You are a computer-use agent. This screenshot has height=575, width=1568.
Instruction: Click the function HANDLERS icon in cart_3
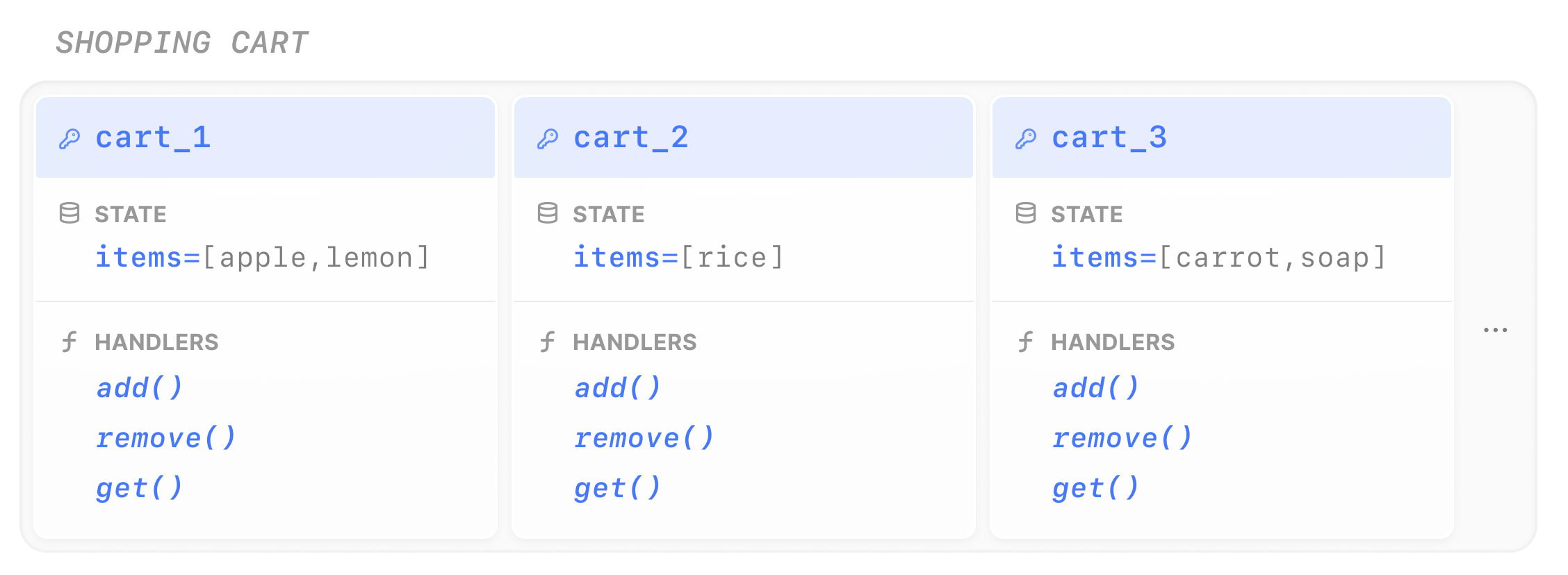[x=1026, y=342]
